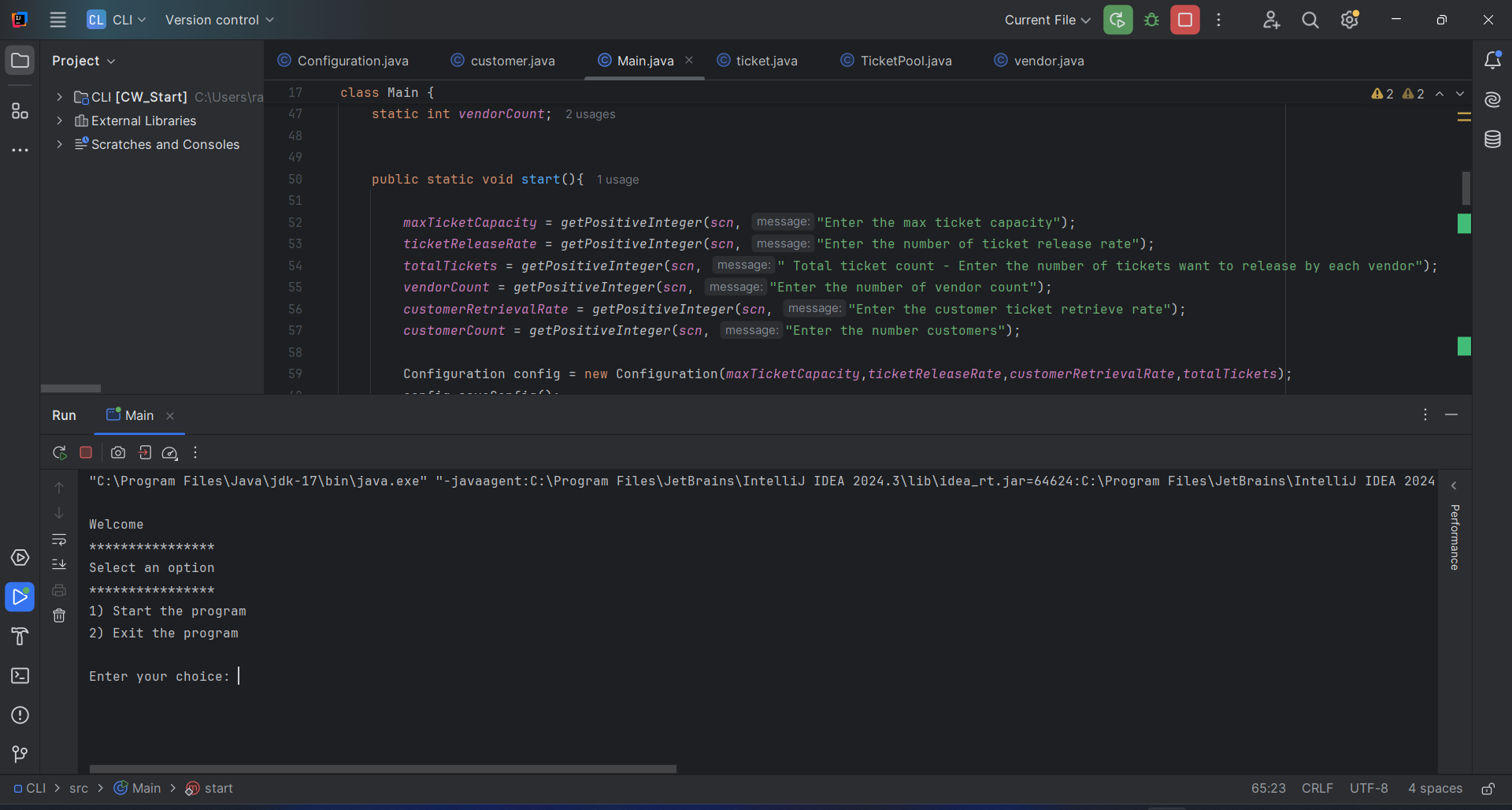This screenshot has width=1512, height=810.
Task: Open the Notifications bell panel
Action: 1492,61
